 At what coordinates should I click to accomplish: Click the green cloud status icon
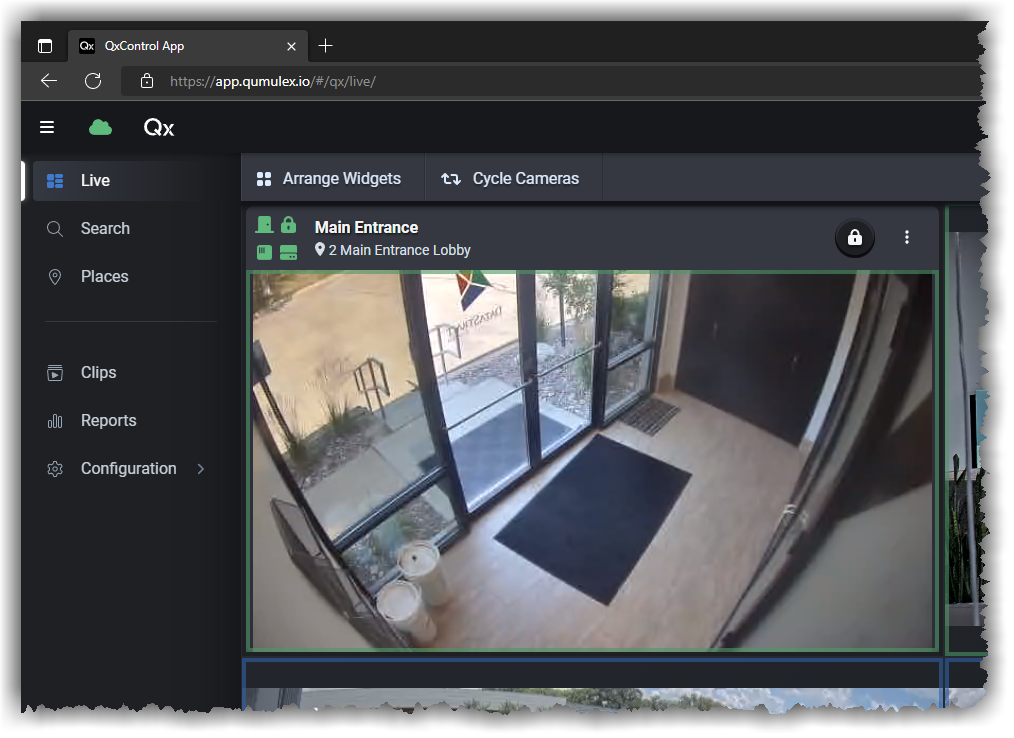100,128
